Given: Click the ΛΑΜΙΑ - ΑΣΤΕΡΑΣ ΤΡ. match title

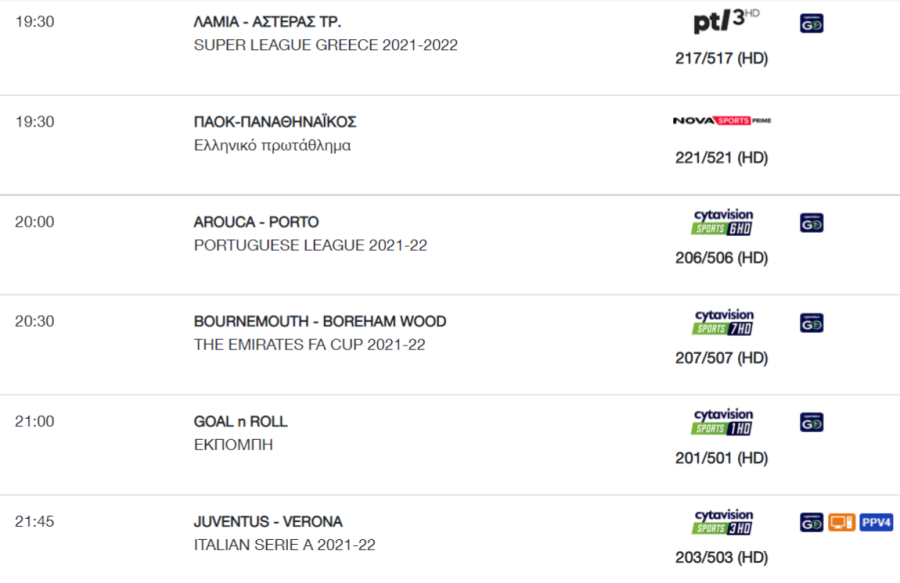Looking at the screenshot, I should [x=267, y=22].
